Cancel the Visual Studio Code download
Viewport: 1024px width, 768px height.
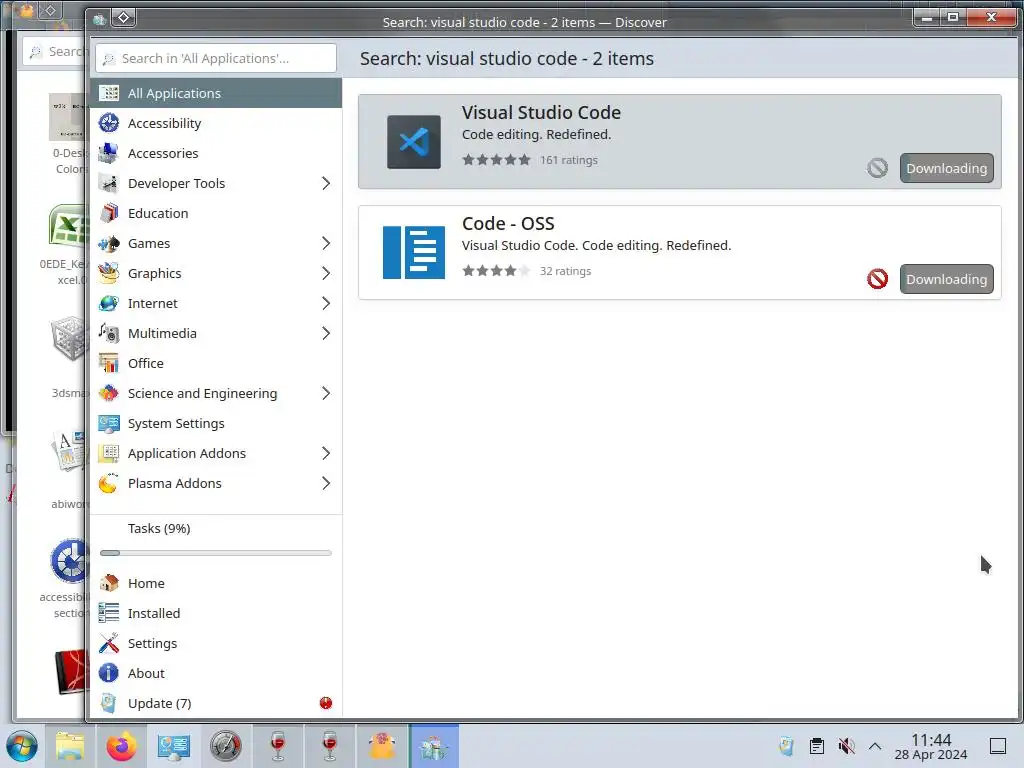pyautogui.click(x=877, y=168)
